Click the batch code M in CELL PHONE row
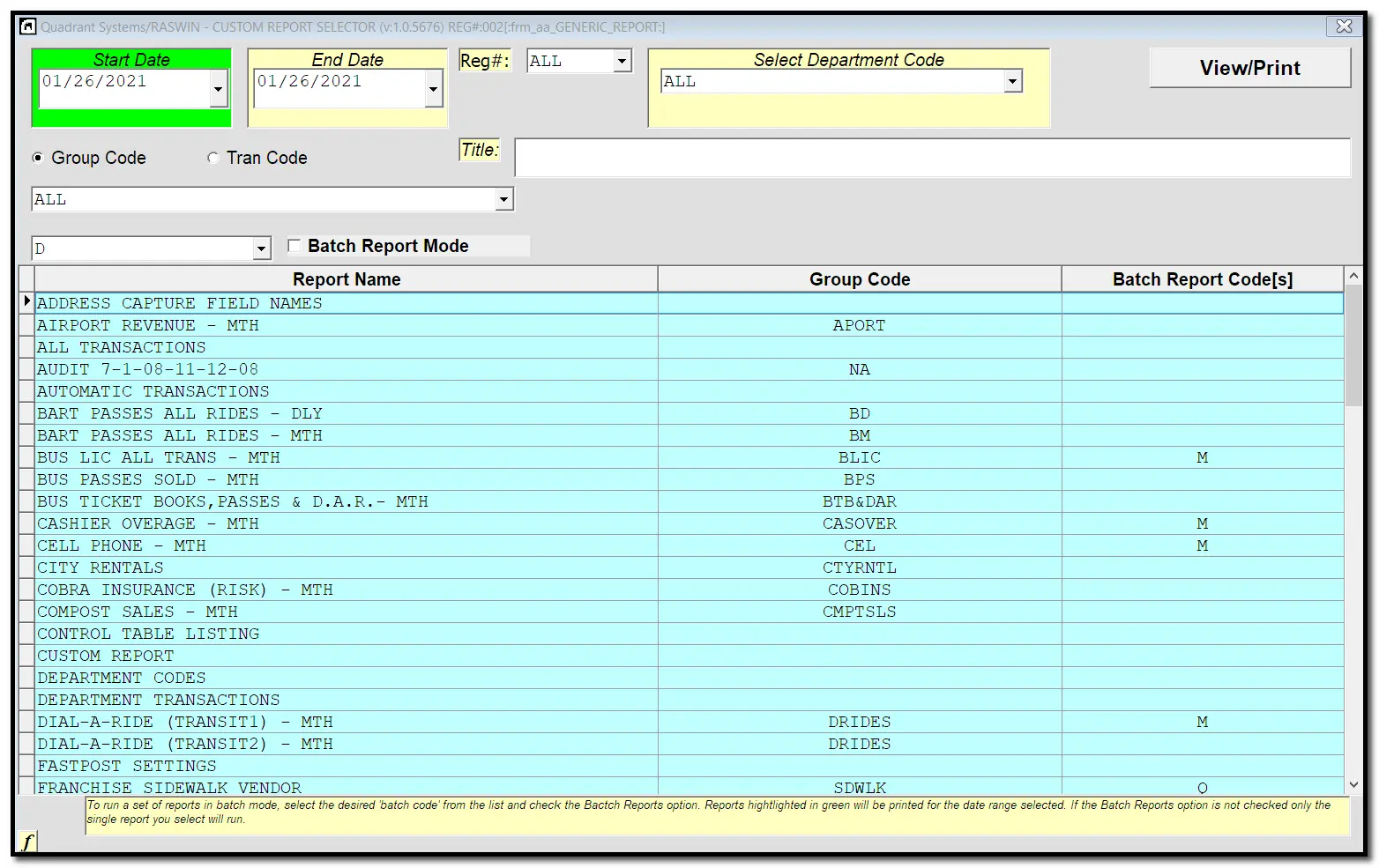 click(1203, 545)
